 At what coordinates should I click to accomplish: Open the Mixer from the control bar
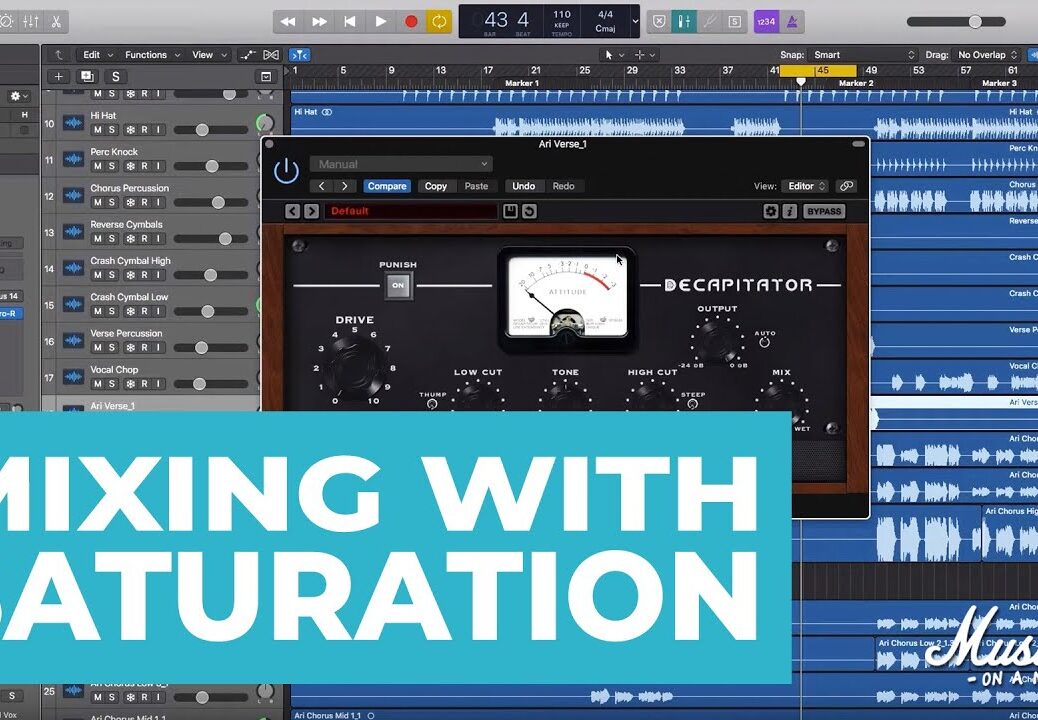pyautogui.click(x=30, y=22)
